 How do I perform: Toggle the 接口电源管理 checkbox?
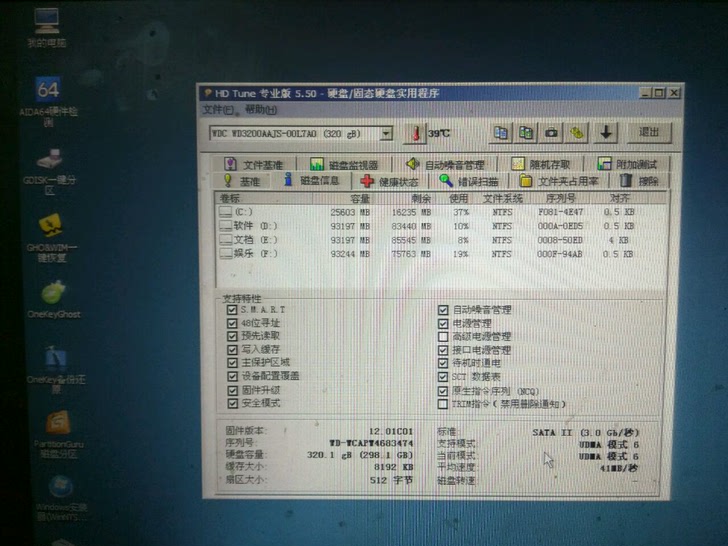[443, 350]
